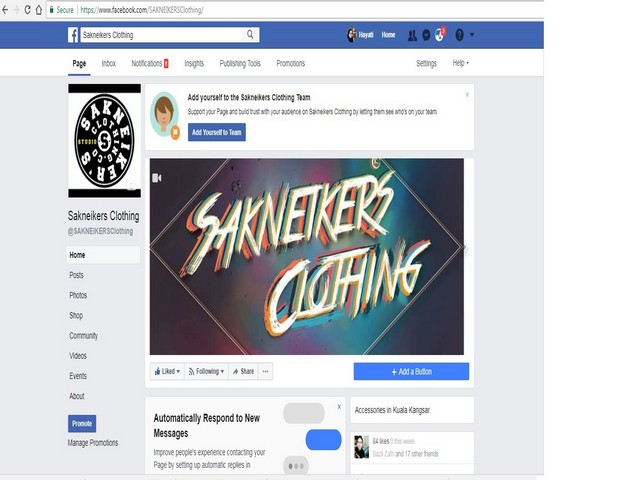Click the search magnifier icon
This screenshot has width=640, height=480.
point(250,35)
